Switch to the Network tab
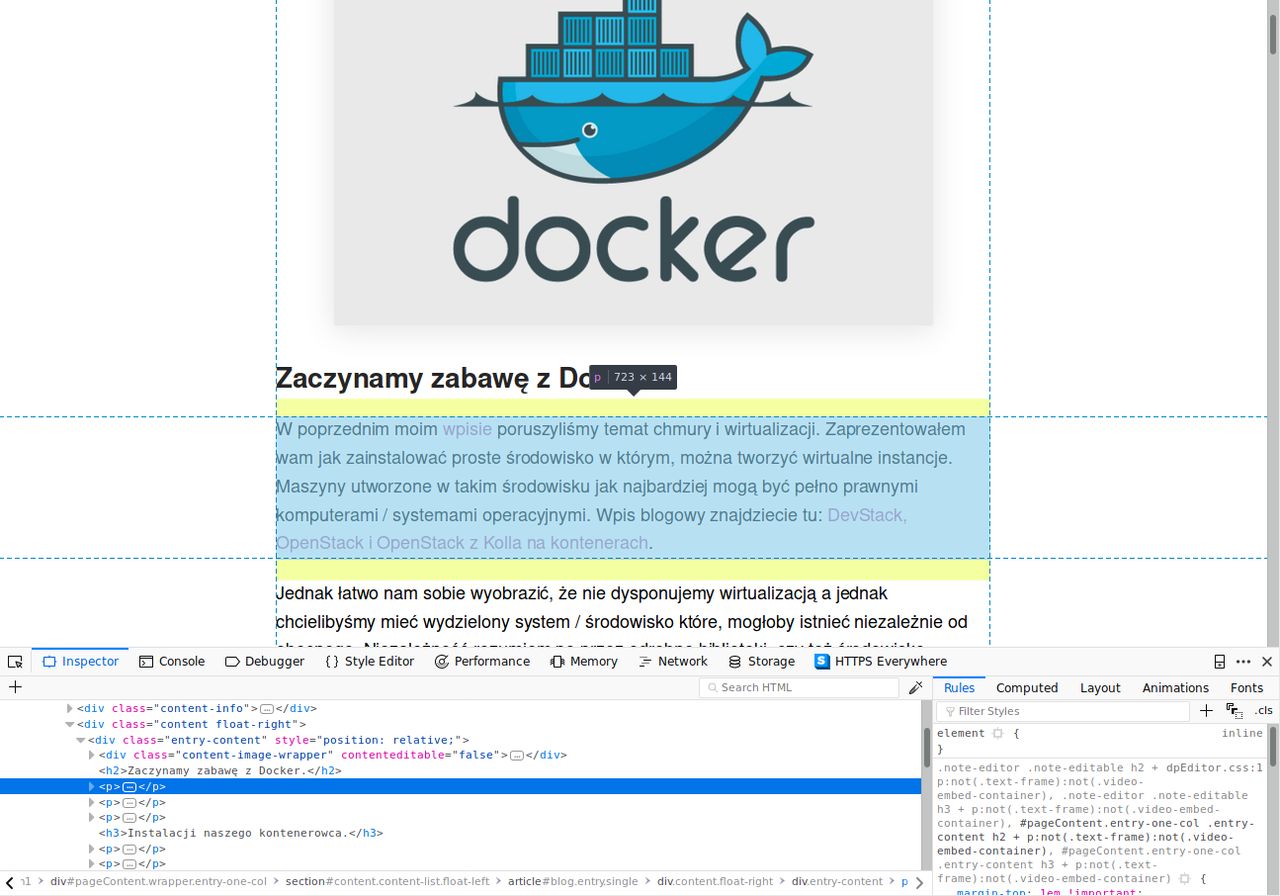Image resolution: width=1280 pixels, height=896 pixels. click(673, 662)
